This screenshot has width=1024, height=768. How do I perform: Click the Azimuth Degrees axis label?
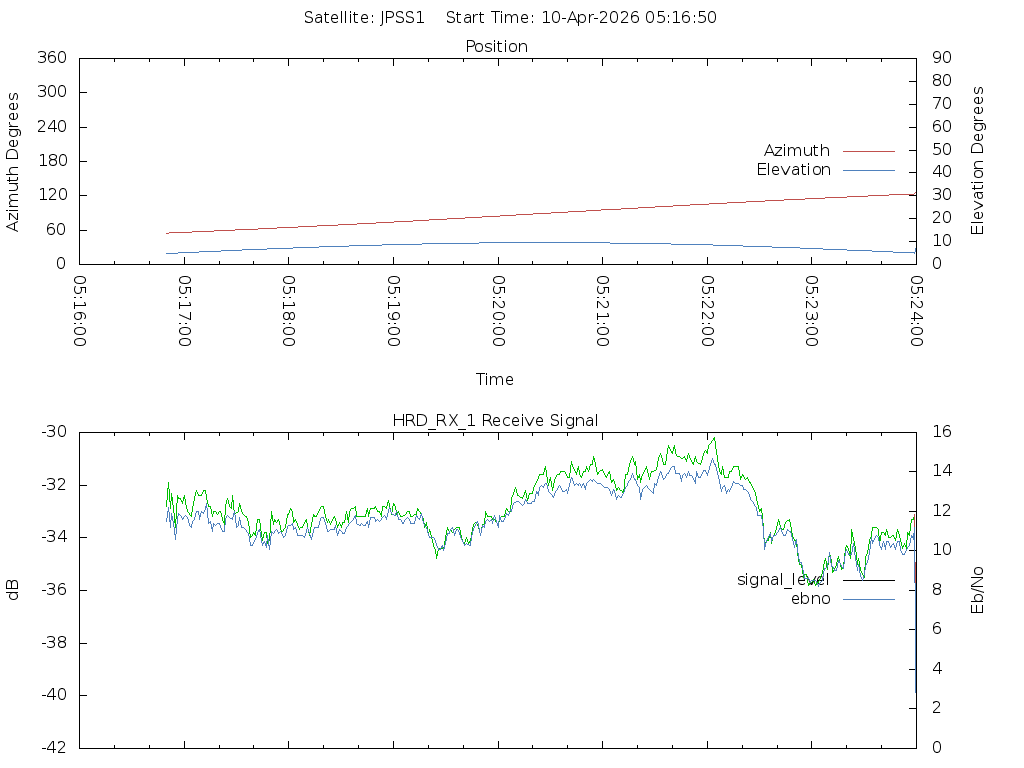coord(14,161)
